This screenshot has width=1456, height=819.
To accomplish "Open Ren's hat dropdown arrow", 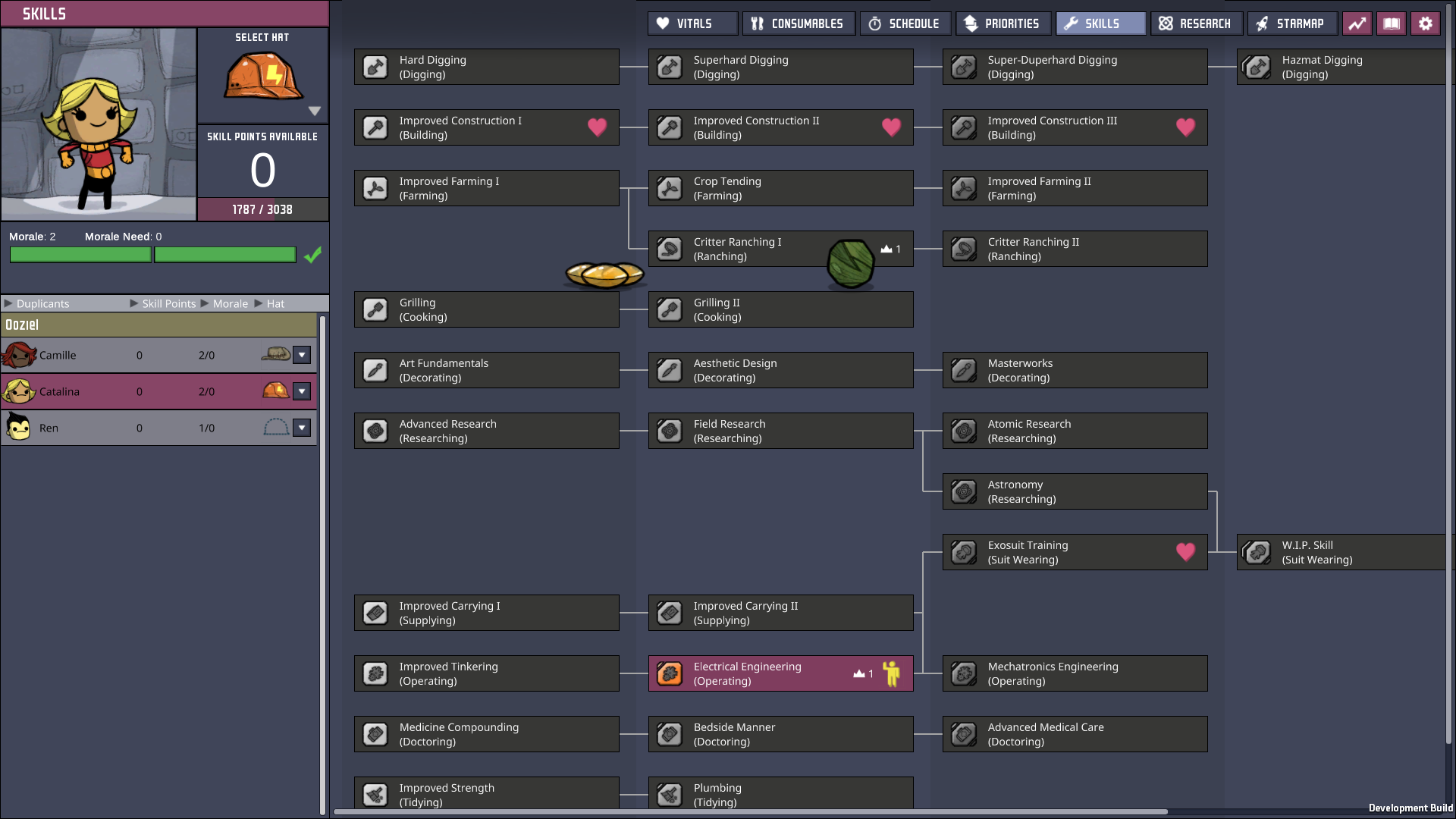I will point(302,428).
